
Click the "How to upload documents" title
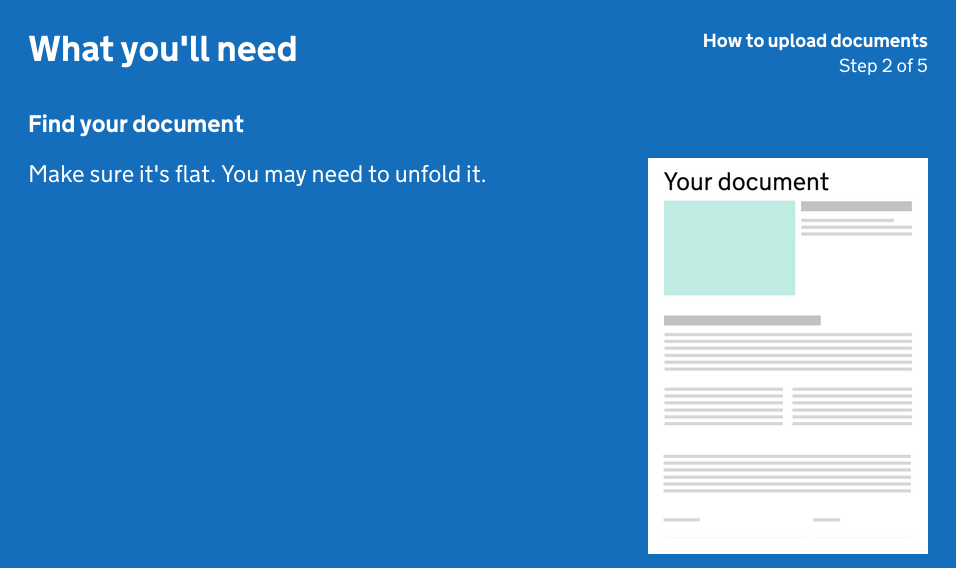(x=814, y=41)
